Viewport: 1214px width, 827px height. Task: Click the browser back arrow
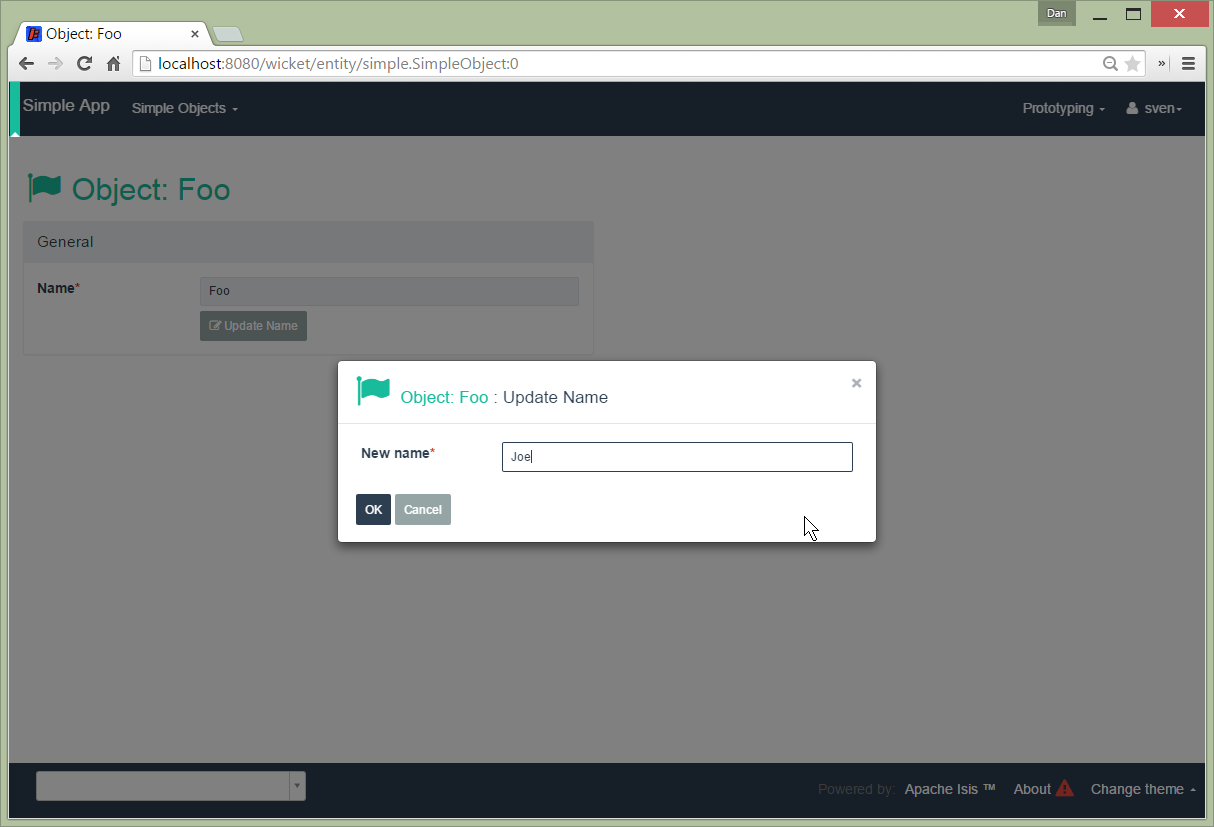27,64
